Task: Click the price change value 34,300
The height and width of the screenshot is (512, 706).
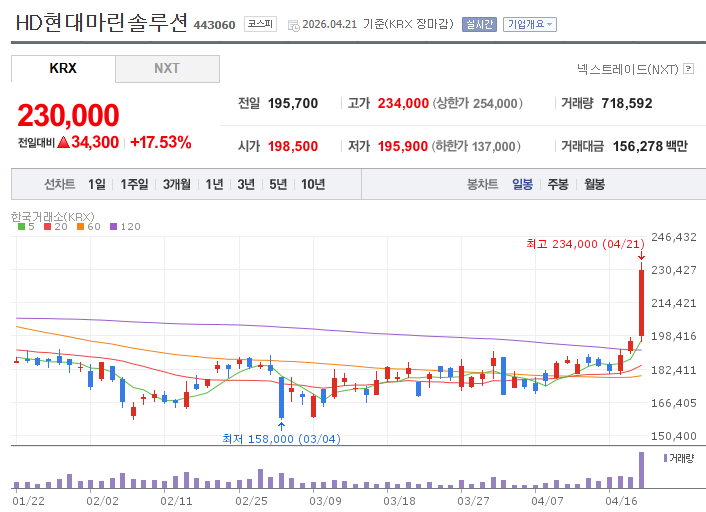Action: click(95, 142)
